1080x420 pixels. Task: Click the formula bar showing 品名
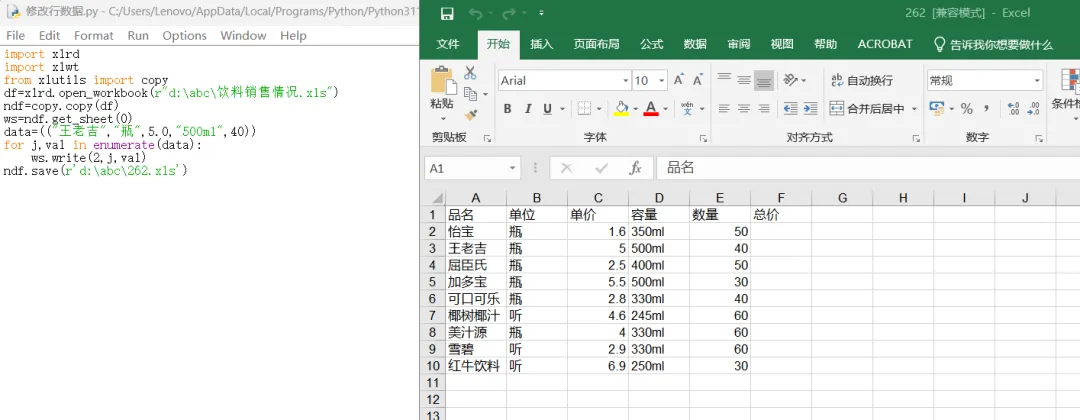click(x=868, y=168)
